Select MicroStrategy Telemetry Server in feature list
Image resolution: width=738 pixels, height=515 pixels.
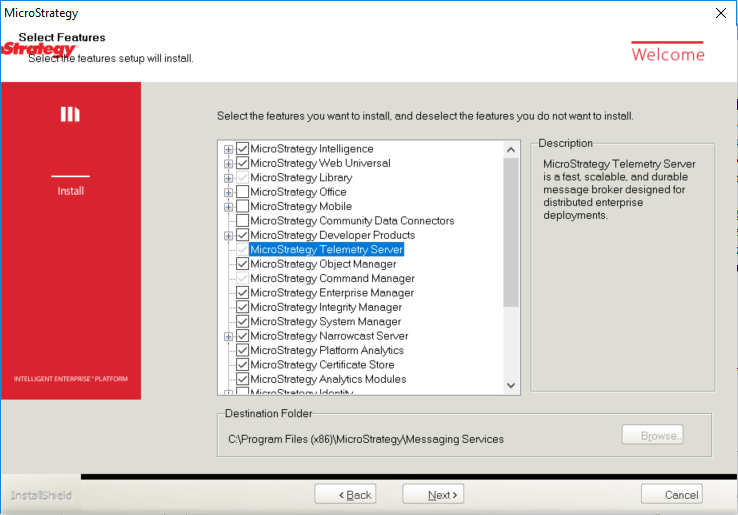326,250
